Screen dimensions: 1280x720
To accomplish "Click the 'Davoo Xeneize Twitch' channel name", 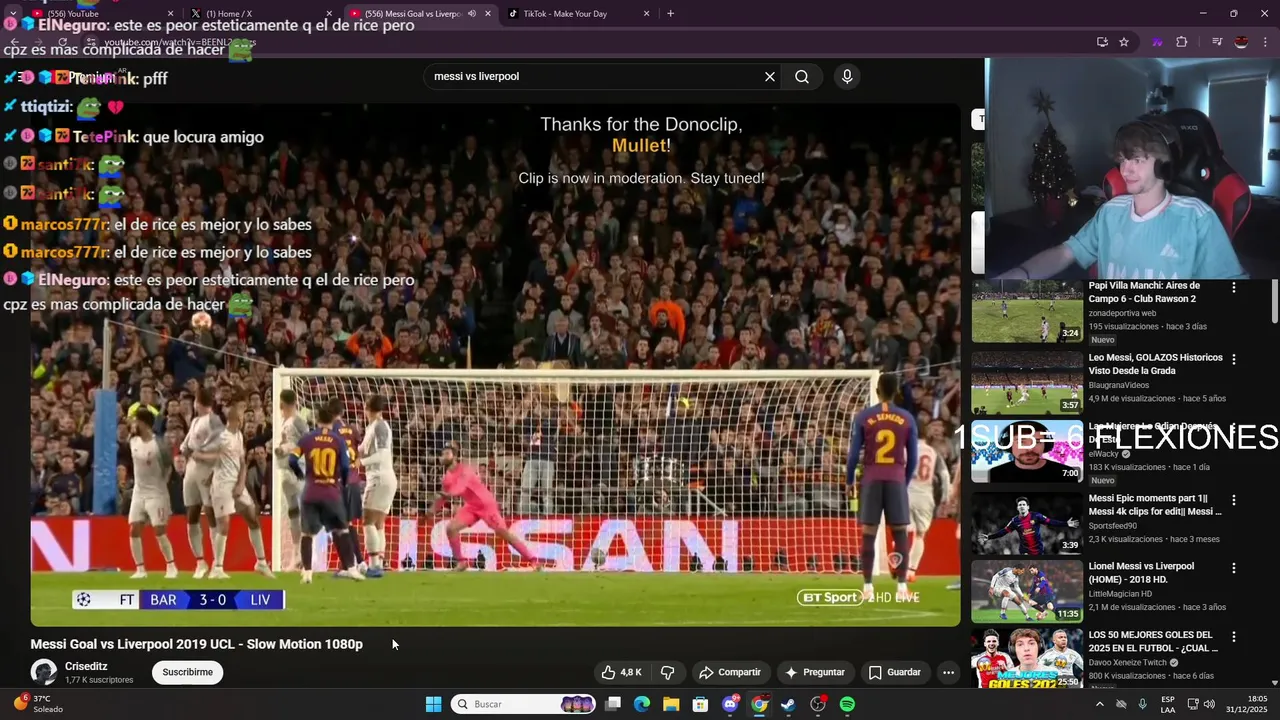I will (1128, 662).
